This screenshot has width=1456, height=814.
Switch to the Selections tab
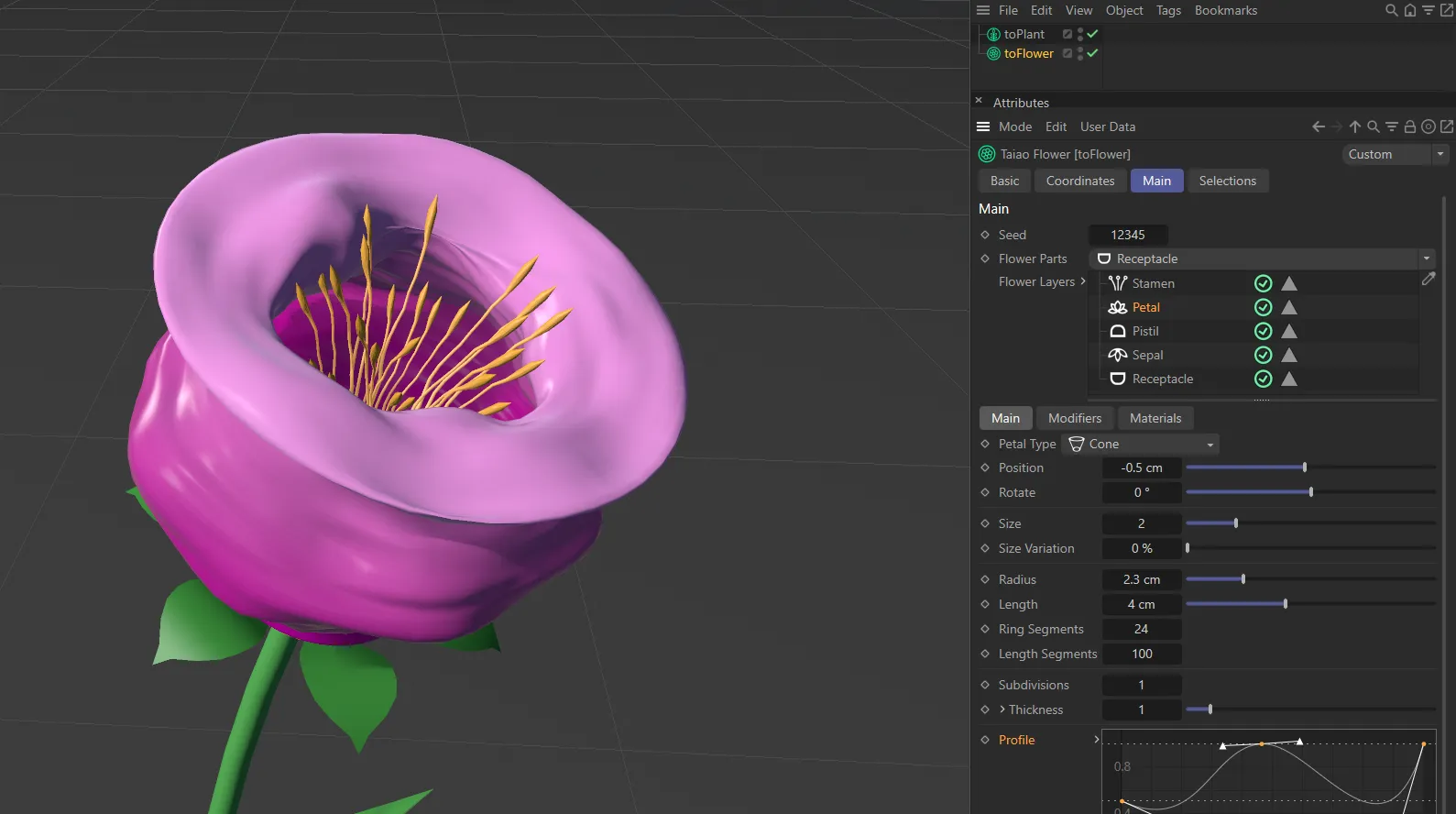coord(1228,181)
